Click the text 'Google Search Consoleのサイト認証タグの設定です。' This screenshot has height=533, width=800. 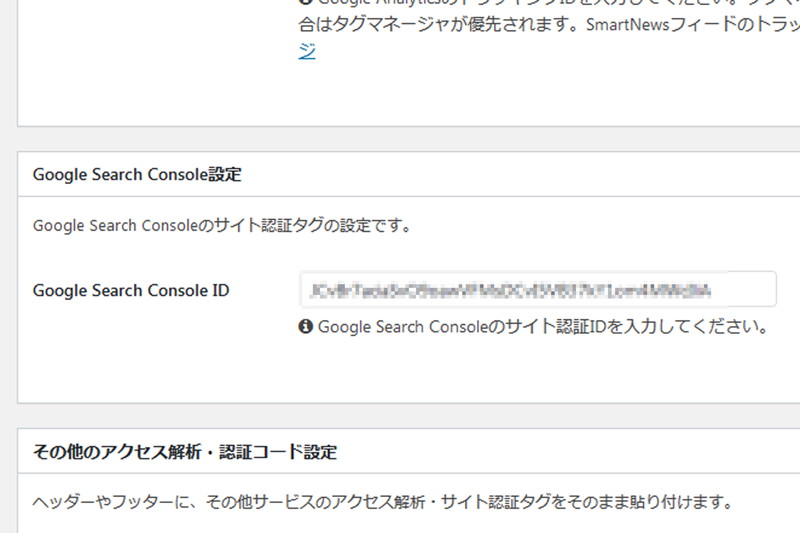tap(222, 225)
